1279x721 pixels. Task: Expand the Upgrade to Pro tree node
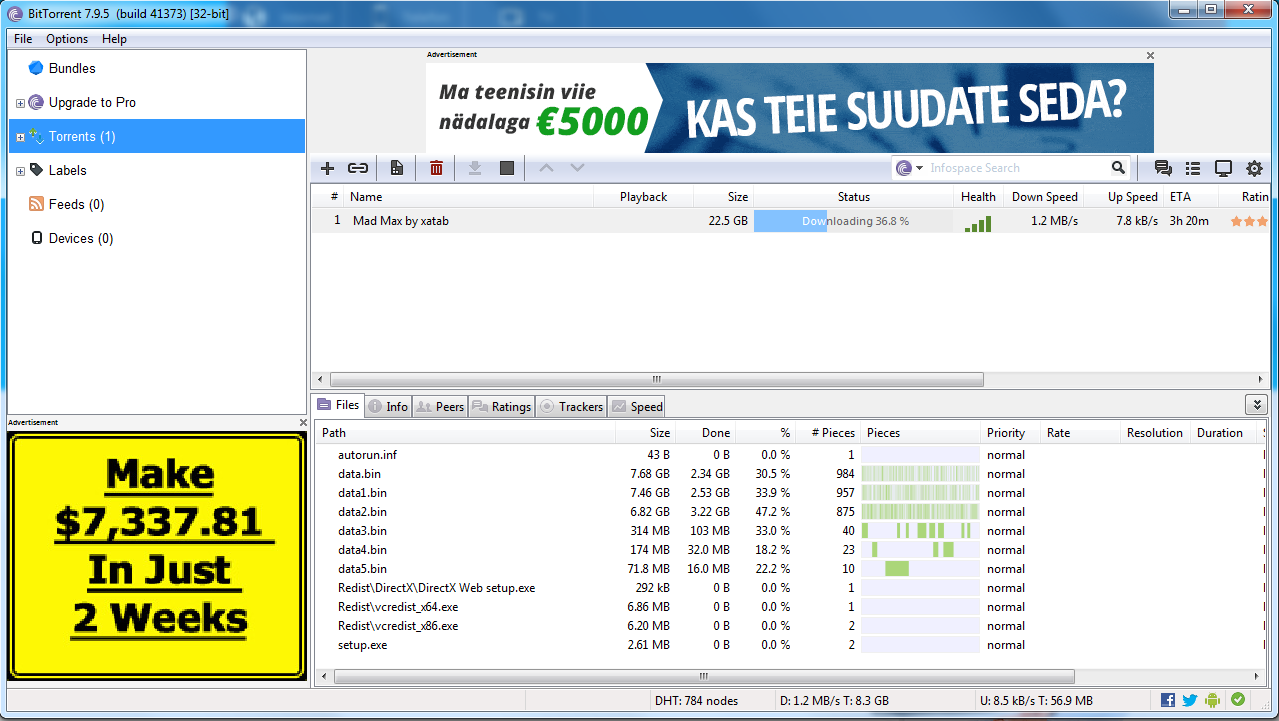(20, 103)
